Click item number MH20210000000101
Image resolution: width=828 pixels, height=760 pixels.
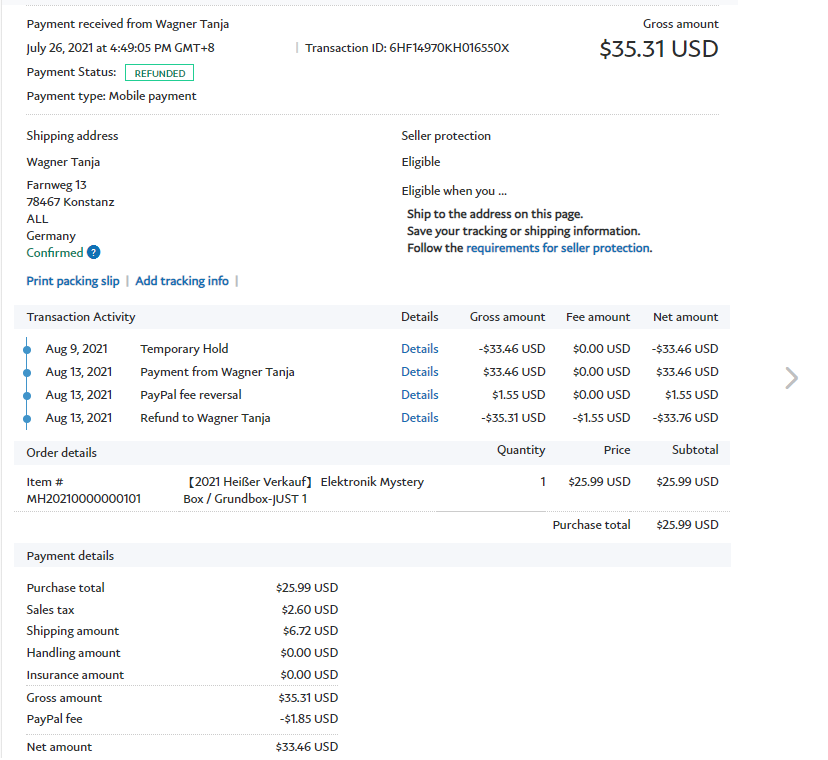tap(83, 498)
